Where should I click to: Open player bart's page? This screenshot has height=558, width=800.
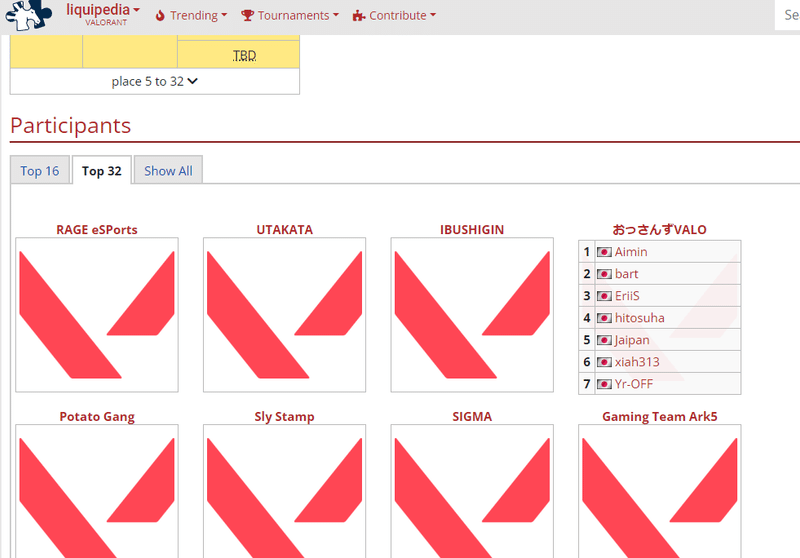tap(627, 274)
